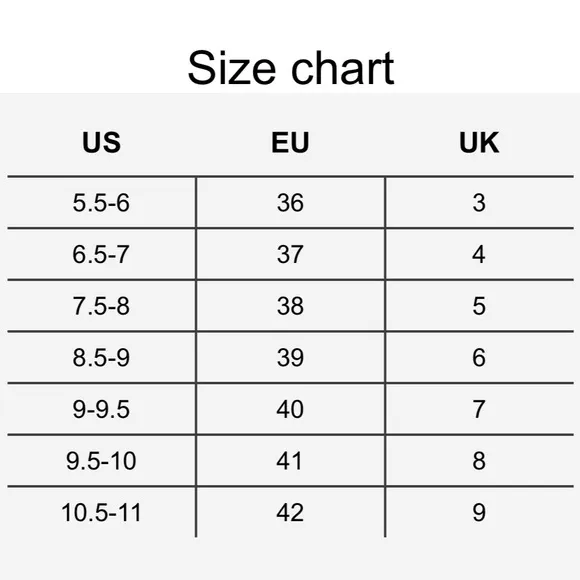This screenshot has height=580, width=580.
Task: Select the US 8.5-9 cell
Action: 101,358
